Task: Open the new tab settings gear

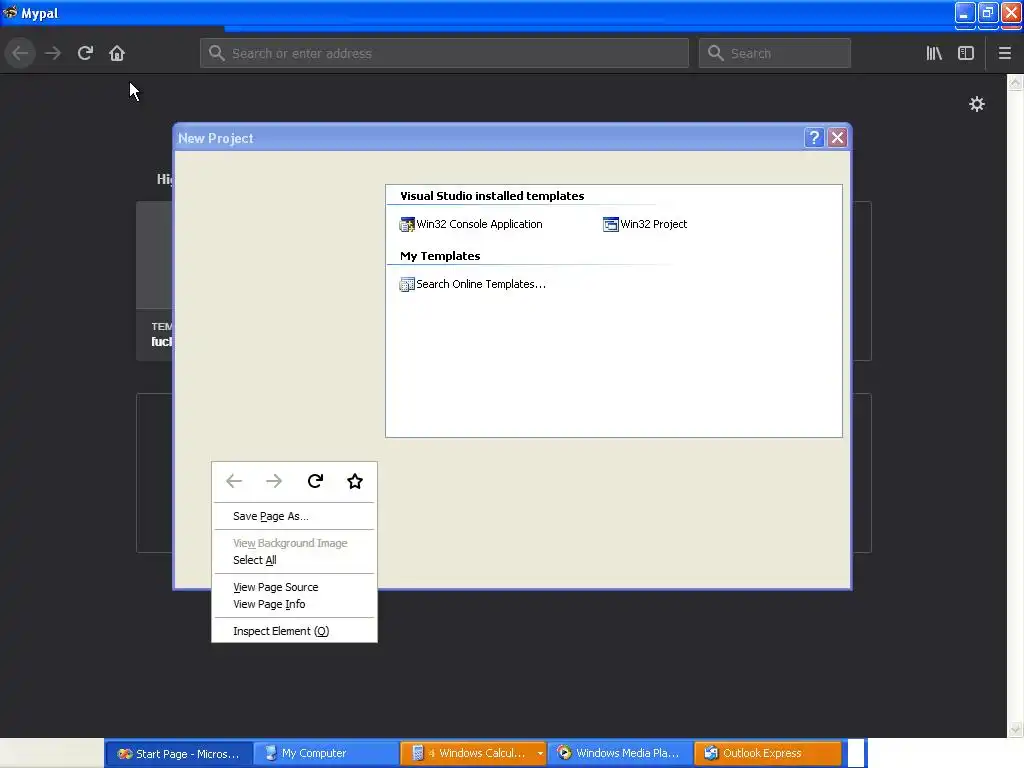Action: point(976,104)
